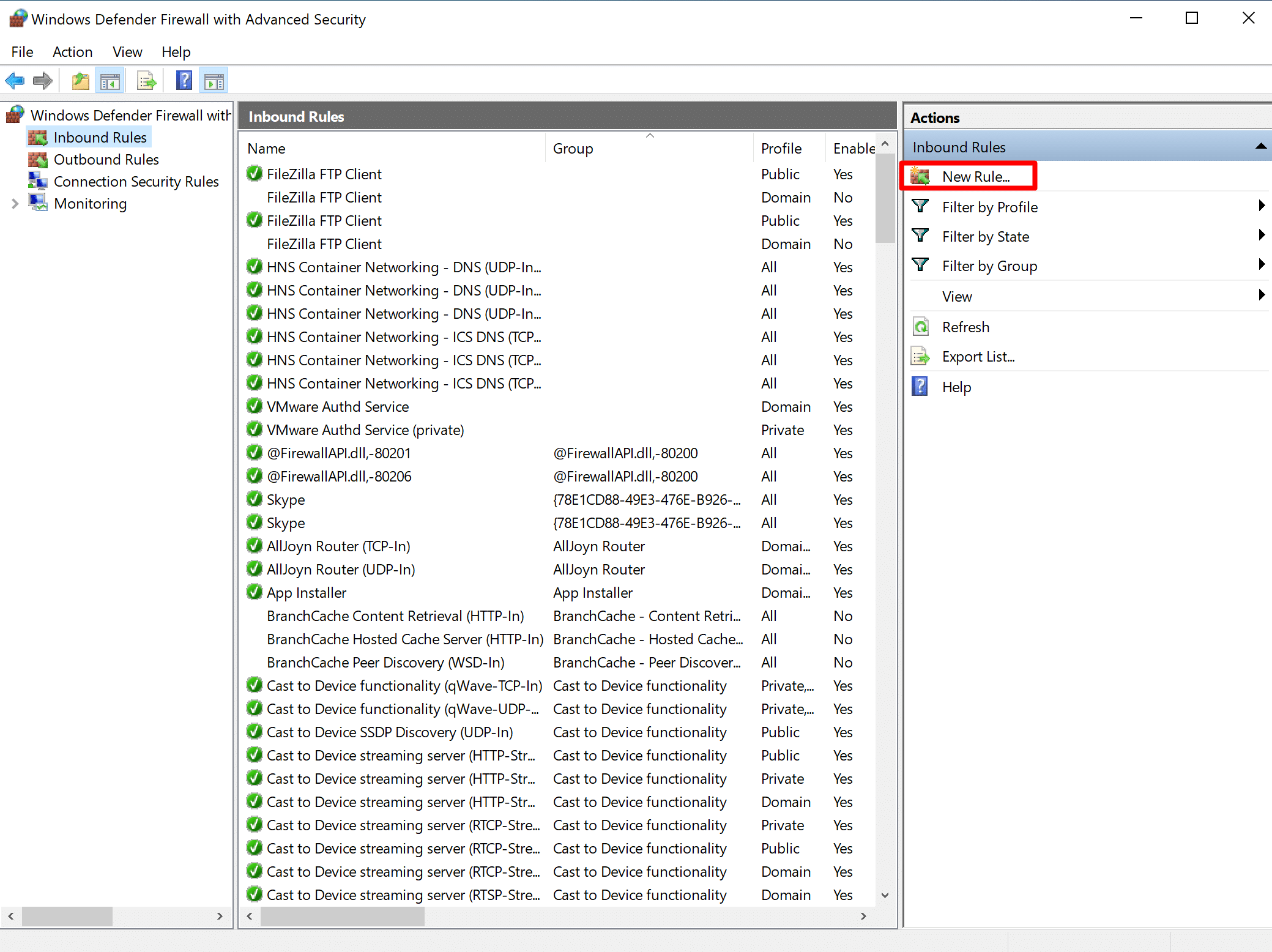Open the Filter by Profile submenu arrow
The width and height of the screenshot is (1272, 952).
1261,206
